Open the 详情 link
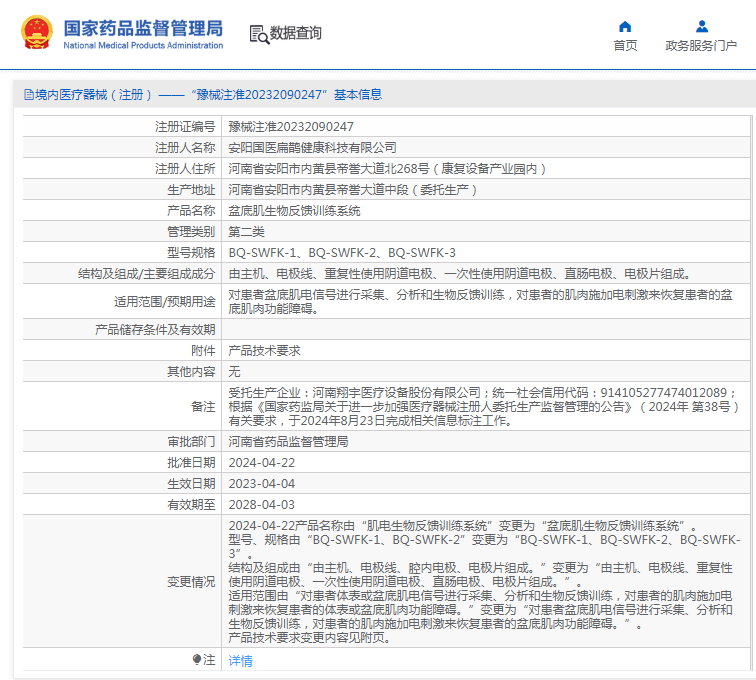 point(240,660)
